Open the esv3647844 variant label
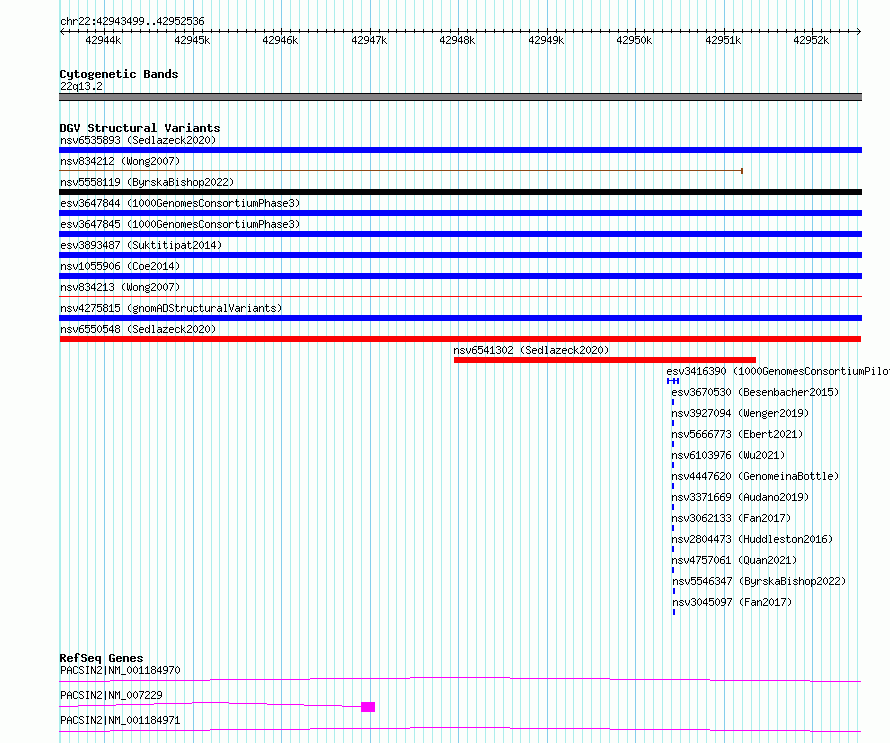 (x=180, y=203)
